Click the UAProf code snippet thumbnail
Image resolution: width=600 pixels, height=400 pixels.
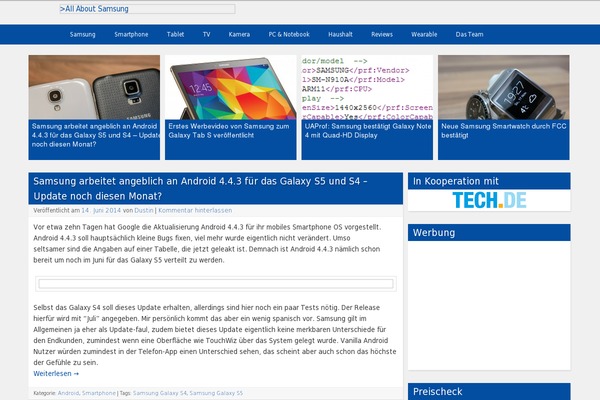(367, 87)
